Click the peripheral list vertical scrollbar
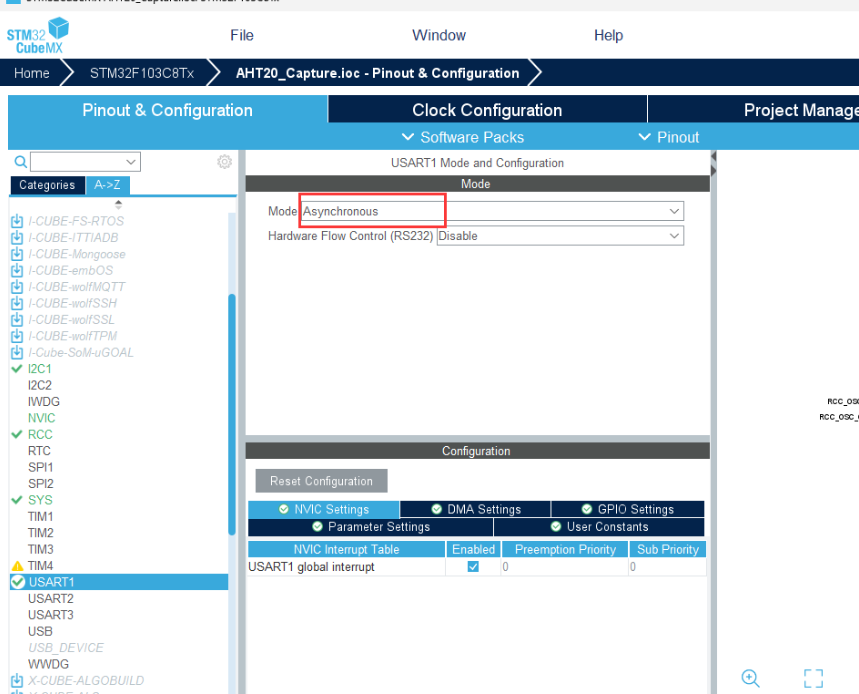859x694 pixels. click(232, 415)
